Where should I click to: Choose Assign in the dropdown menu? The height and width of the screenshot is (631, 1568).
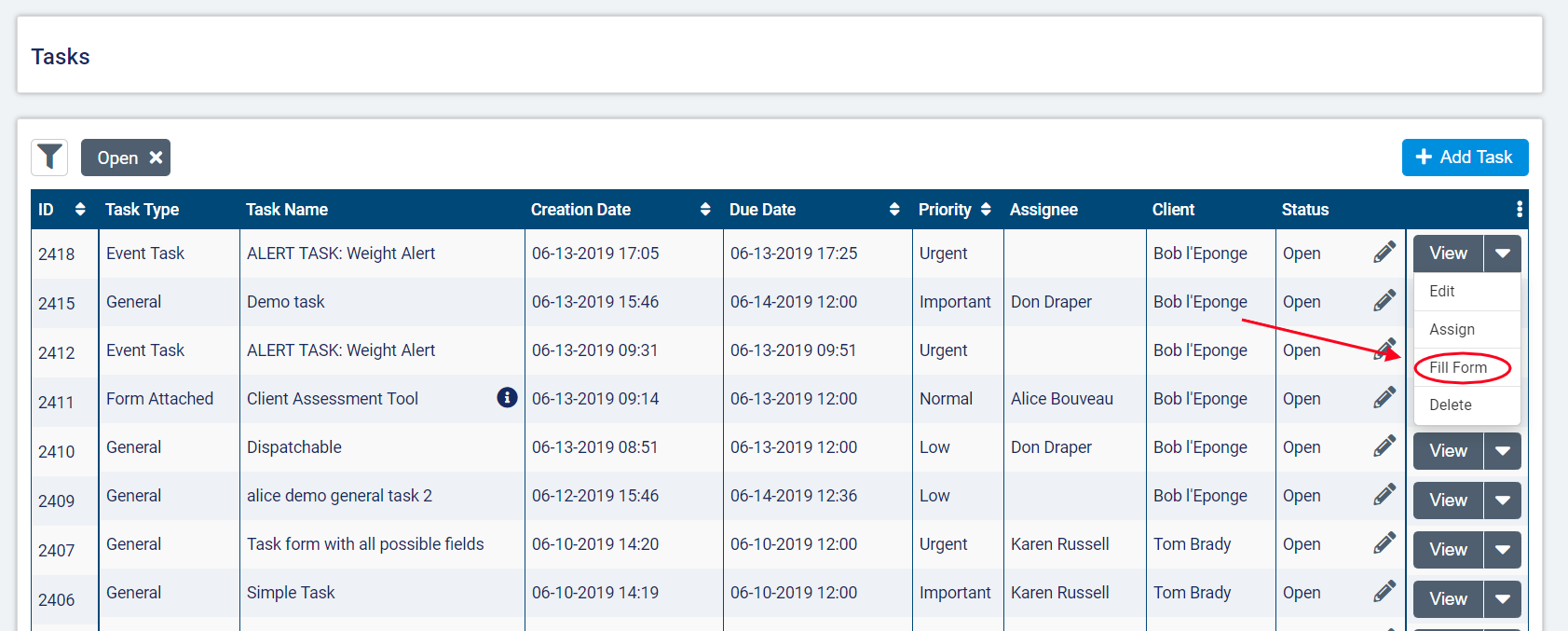[1452, 329]
